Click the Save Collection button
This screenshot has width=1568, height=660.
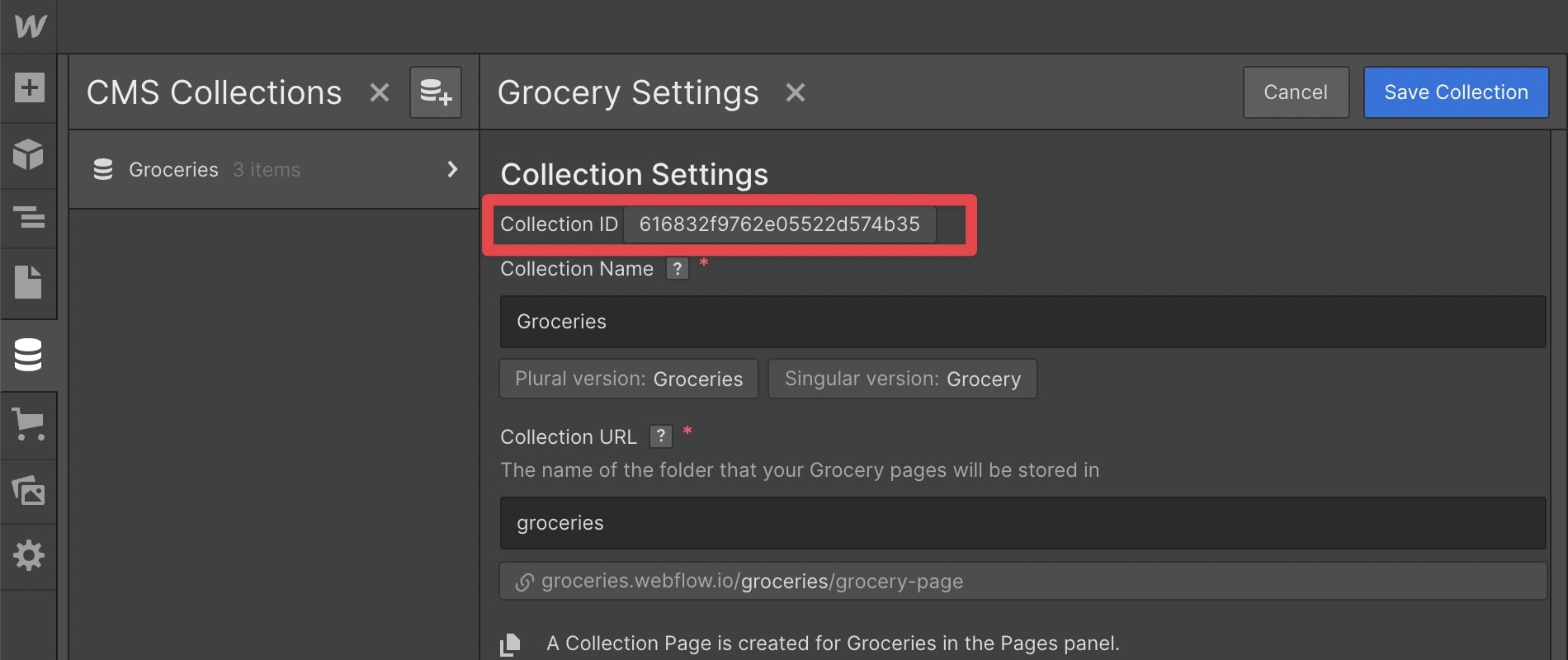pos(1456,92)
